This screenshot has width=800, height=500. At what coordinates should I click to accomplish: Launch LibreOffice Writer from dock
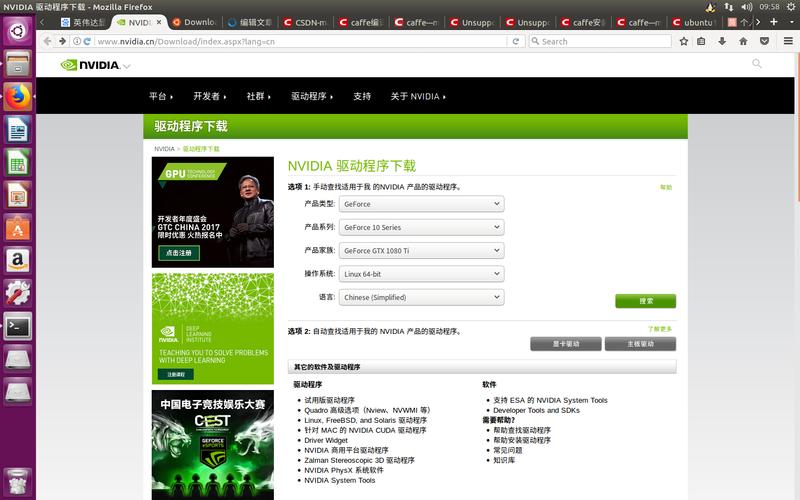click(18, 129)
